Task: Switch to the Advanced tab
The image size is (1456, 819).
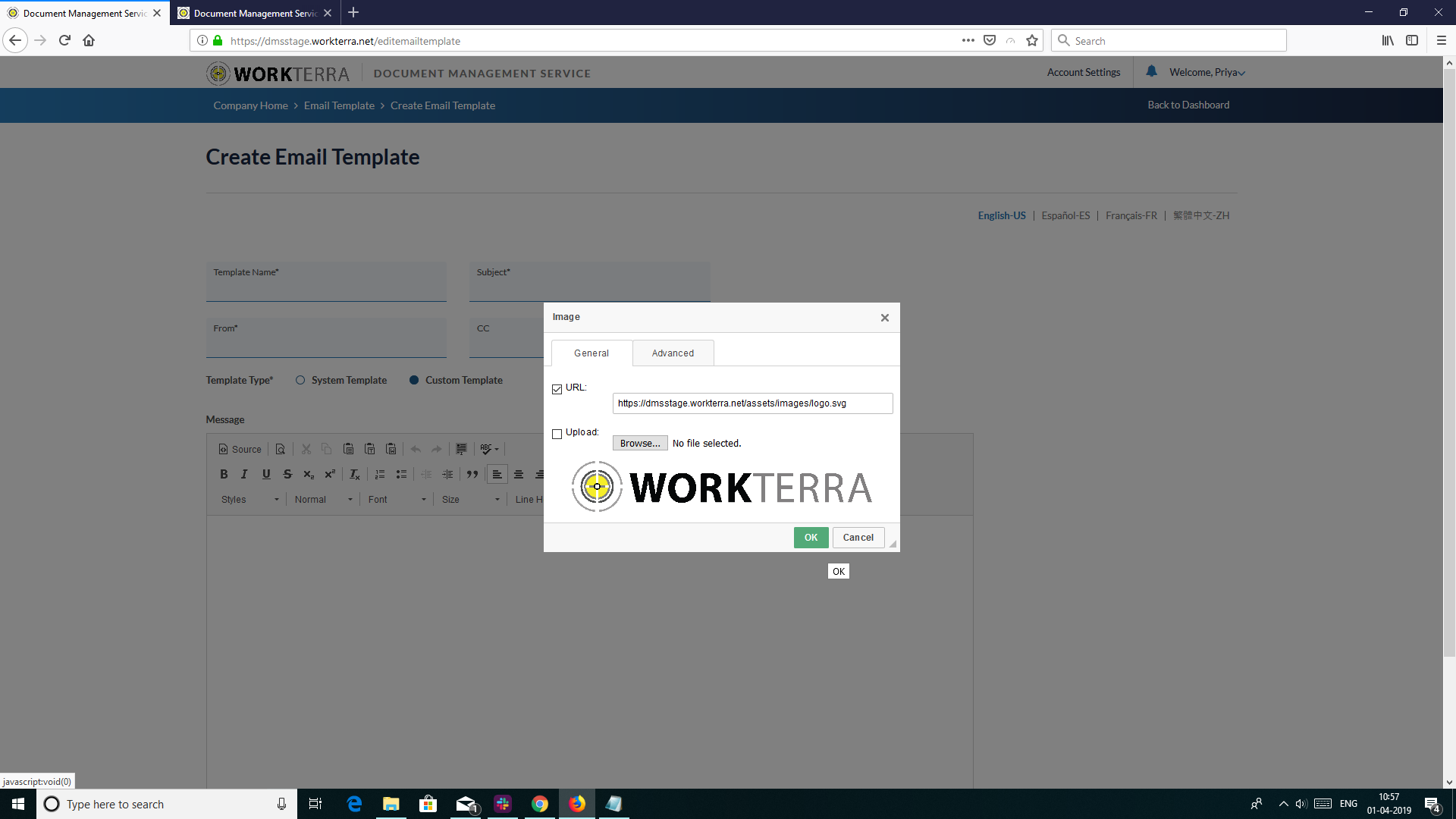Action: [x=673, y=353]
